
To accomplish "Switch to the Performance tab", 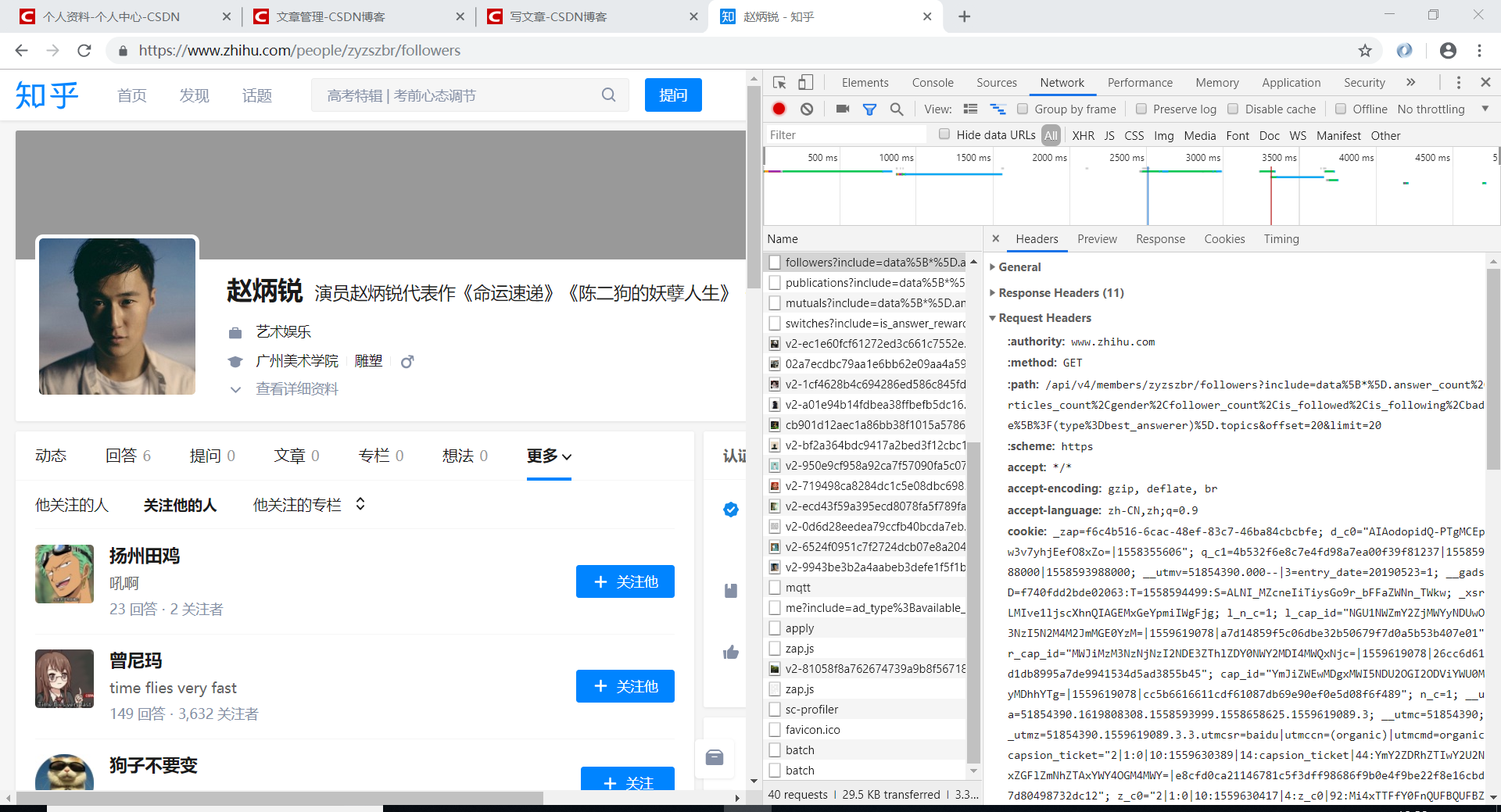I will (1140, 82).
